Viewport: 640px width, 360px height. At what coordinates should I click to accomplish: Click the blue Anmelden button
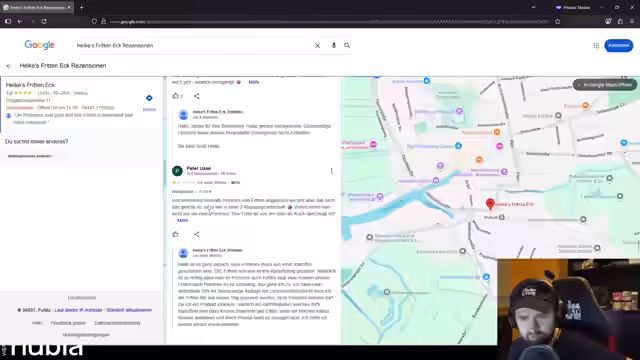[x=618, y=46]
